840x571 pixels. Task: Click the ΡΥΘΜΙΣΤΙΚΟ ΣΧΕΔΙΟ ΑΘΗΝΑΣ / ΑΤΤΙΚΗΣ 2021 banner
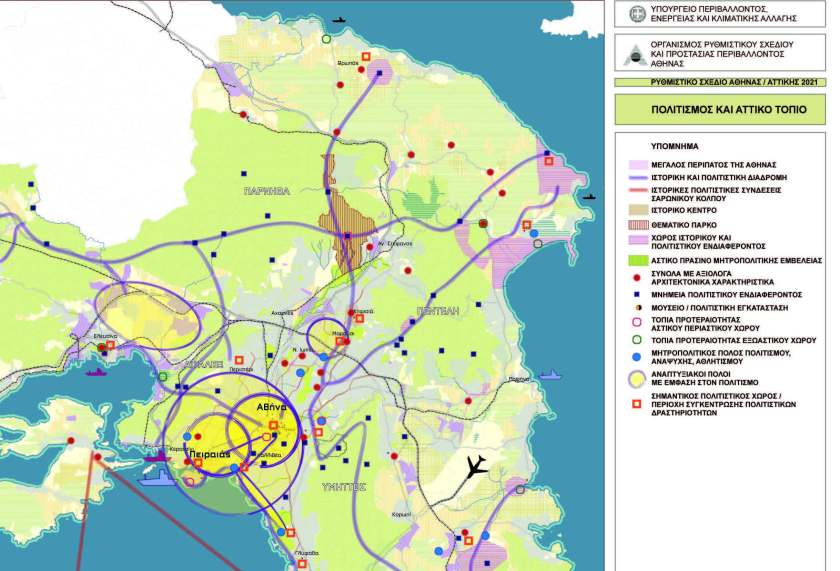pos(720,82)
